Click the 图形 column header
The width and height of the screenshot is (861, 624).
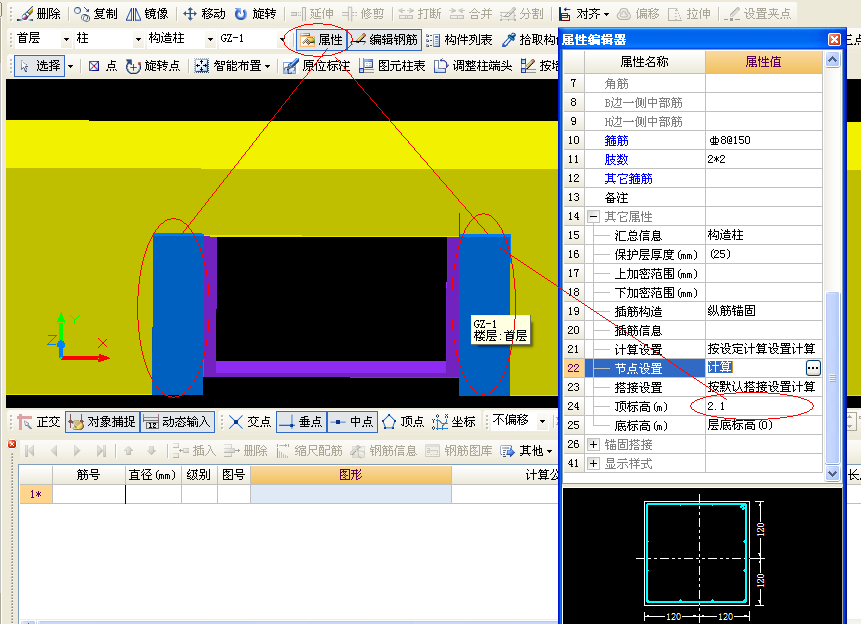(351, 475)
